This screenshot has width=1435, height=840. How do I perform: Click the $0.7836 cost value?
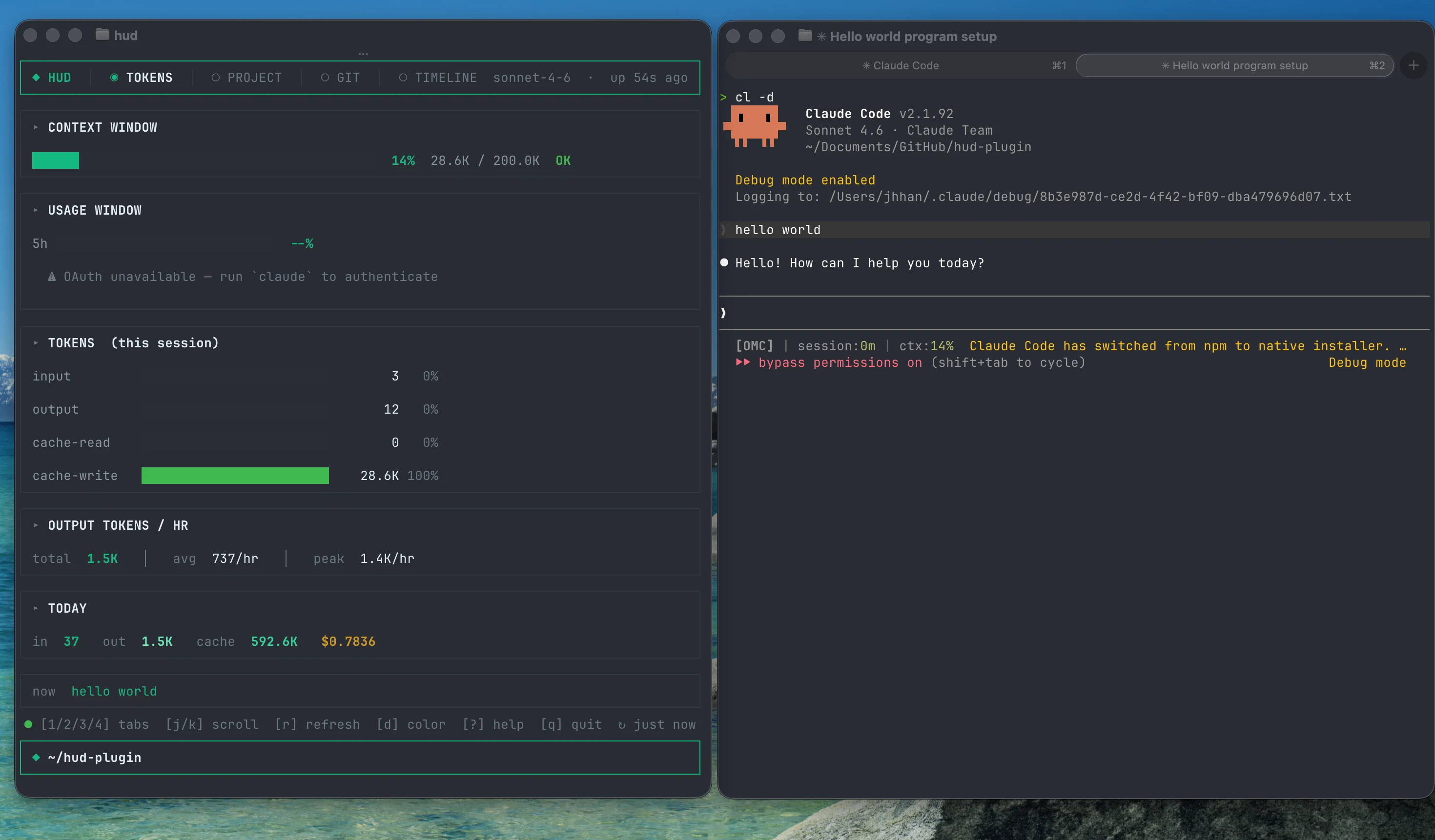click(348, 641)
